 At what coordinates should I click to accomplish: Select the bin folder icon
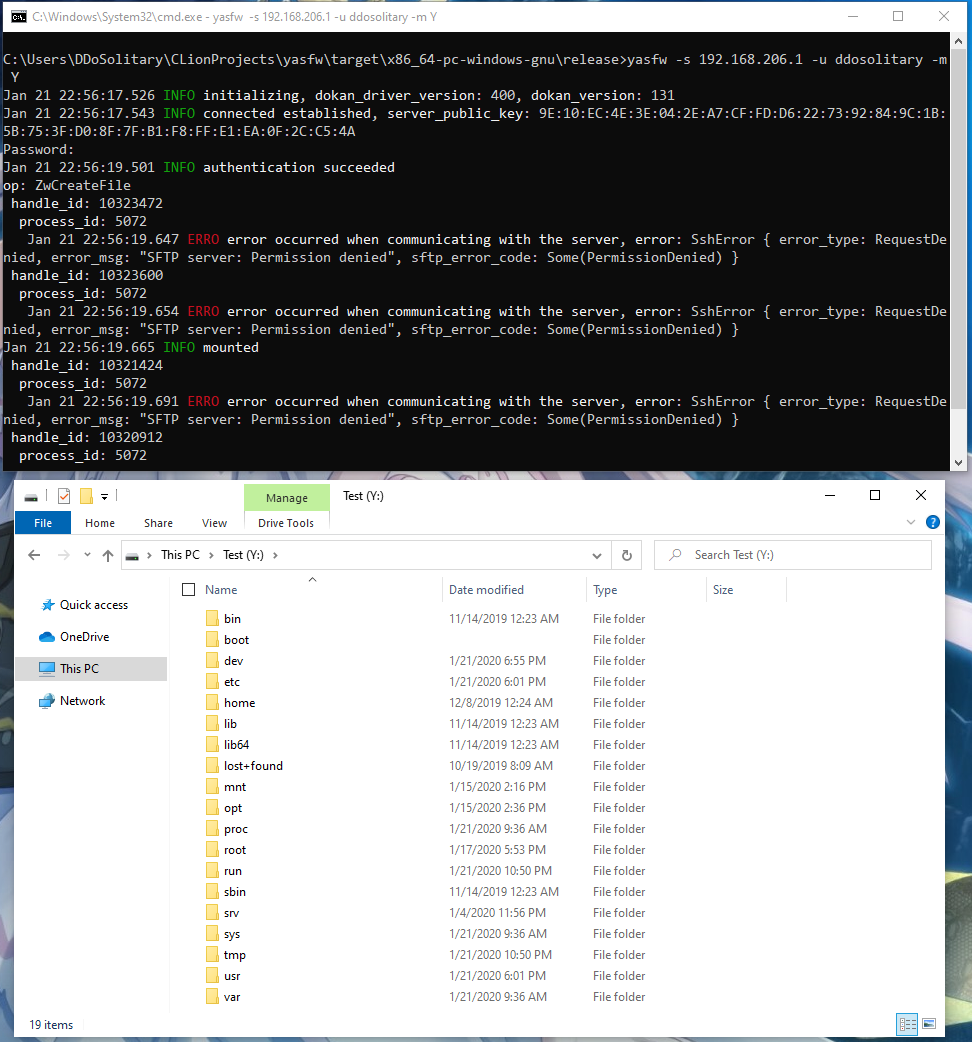(212, 619)
